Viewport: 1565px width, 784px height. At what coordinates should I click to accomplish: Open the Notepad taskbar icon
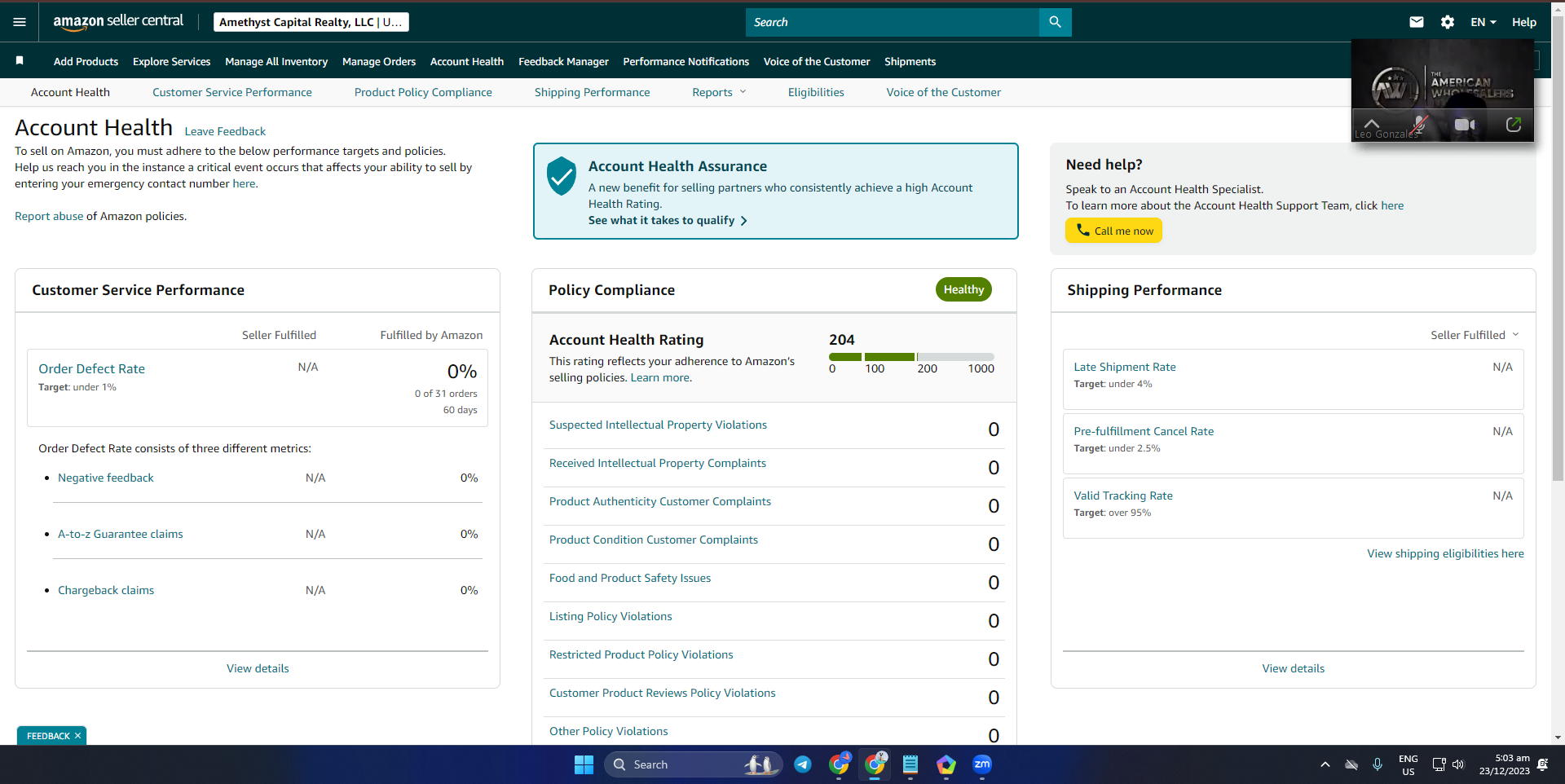coord(910,764)
